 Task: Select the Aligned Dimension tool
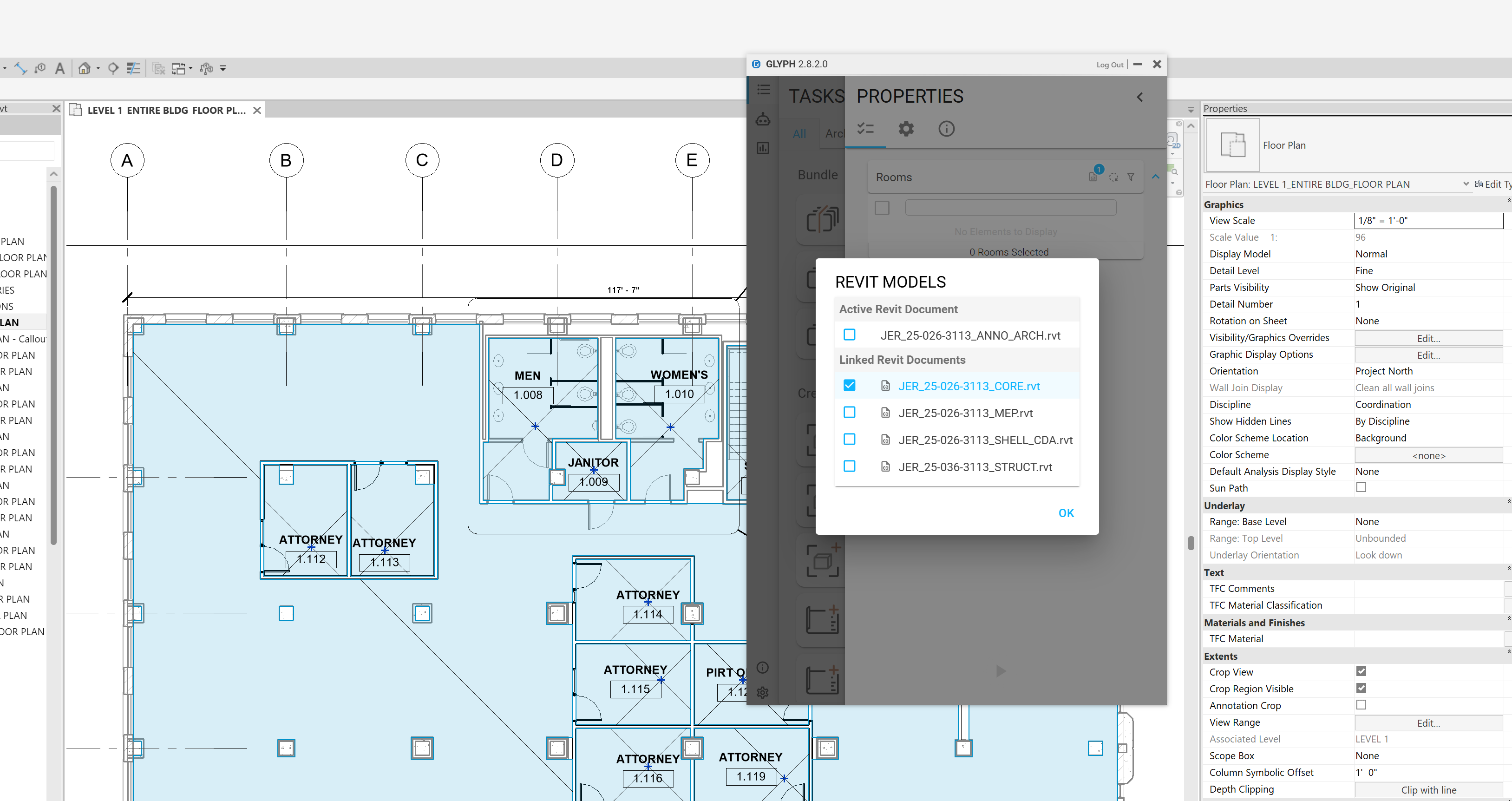(20, 69)
